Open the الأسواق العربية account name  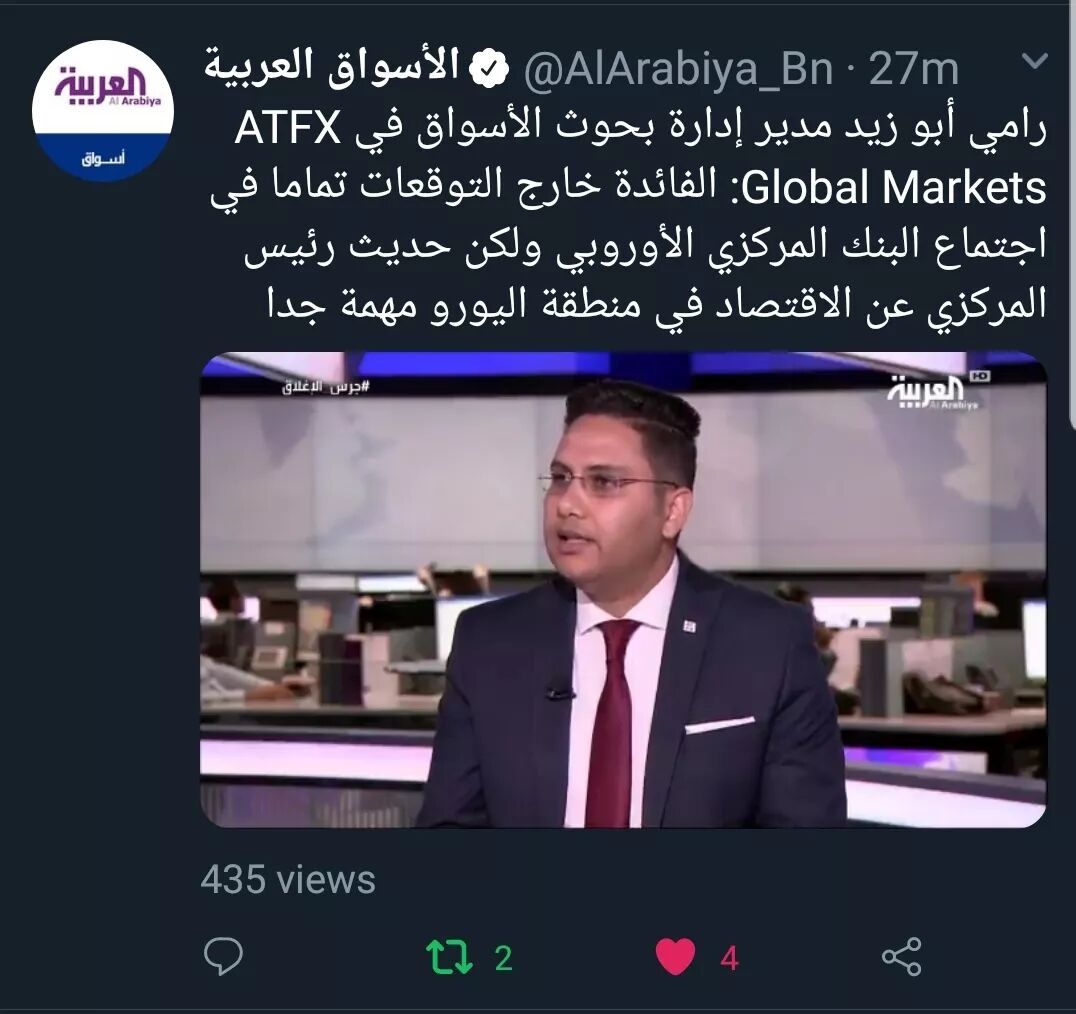(332, 68)
